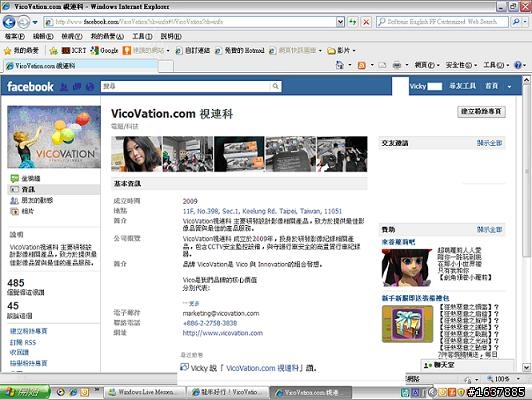Click the 我的最愛 favorites star button
Image resolution: width=532 pixels, height=400 pixels.
[x=21, y=51]
